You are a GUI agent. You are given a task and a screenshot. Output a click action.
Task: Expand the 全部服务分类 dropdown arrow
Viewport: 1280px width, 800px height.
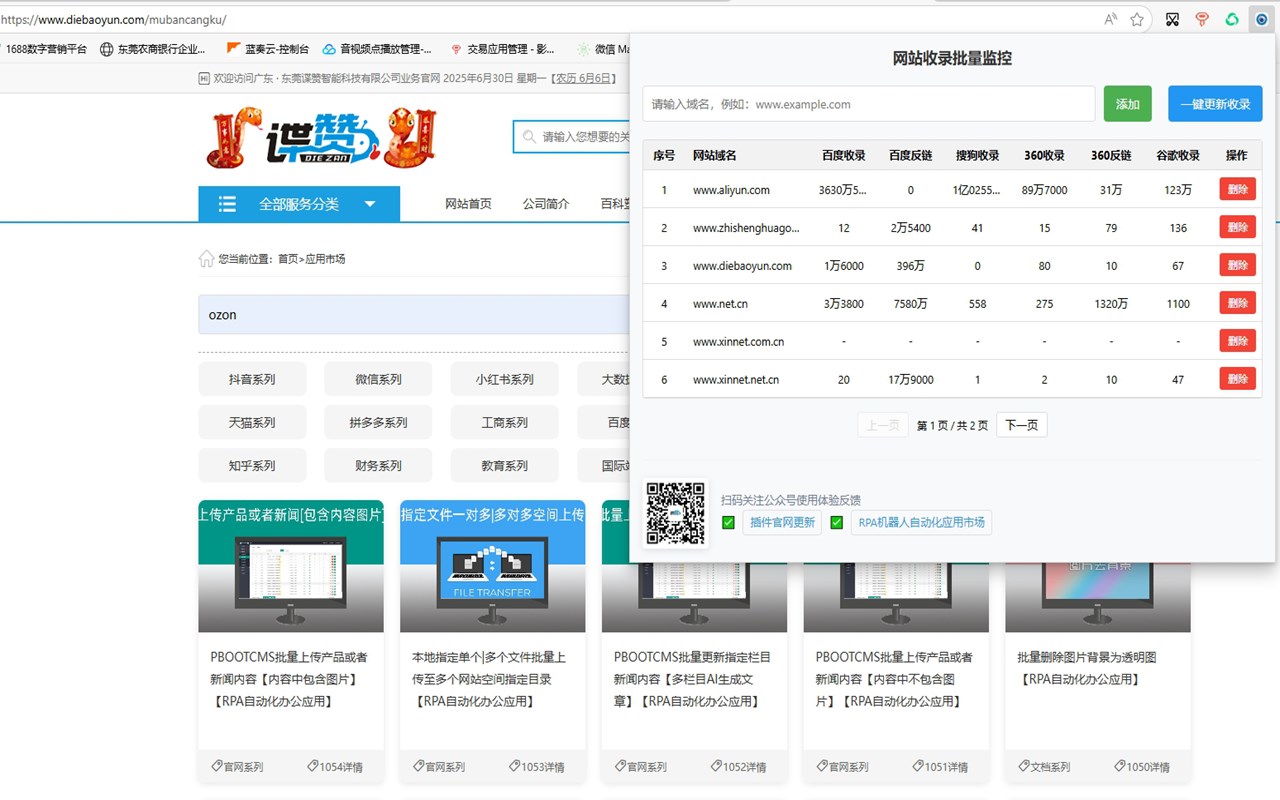tap(370, 204)
